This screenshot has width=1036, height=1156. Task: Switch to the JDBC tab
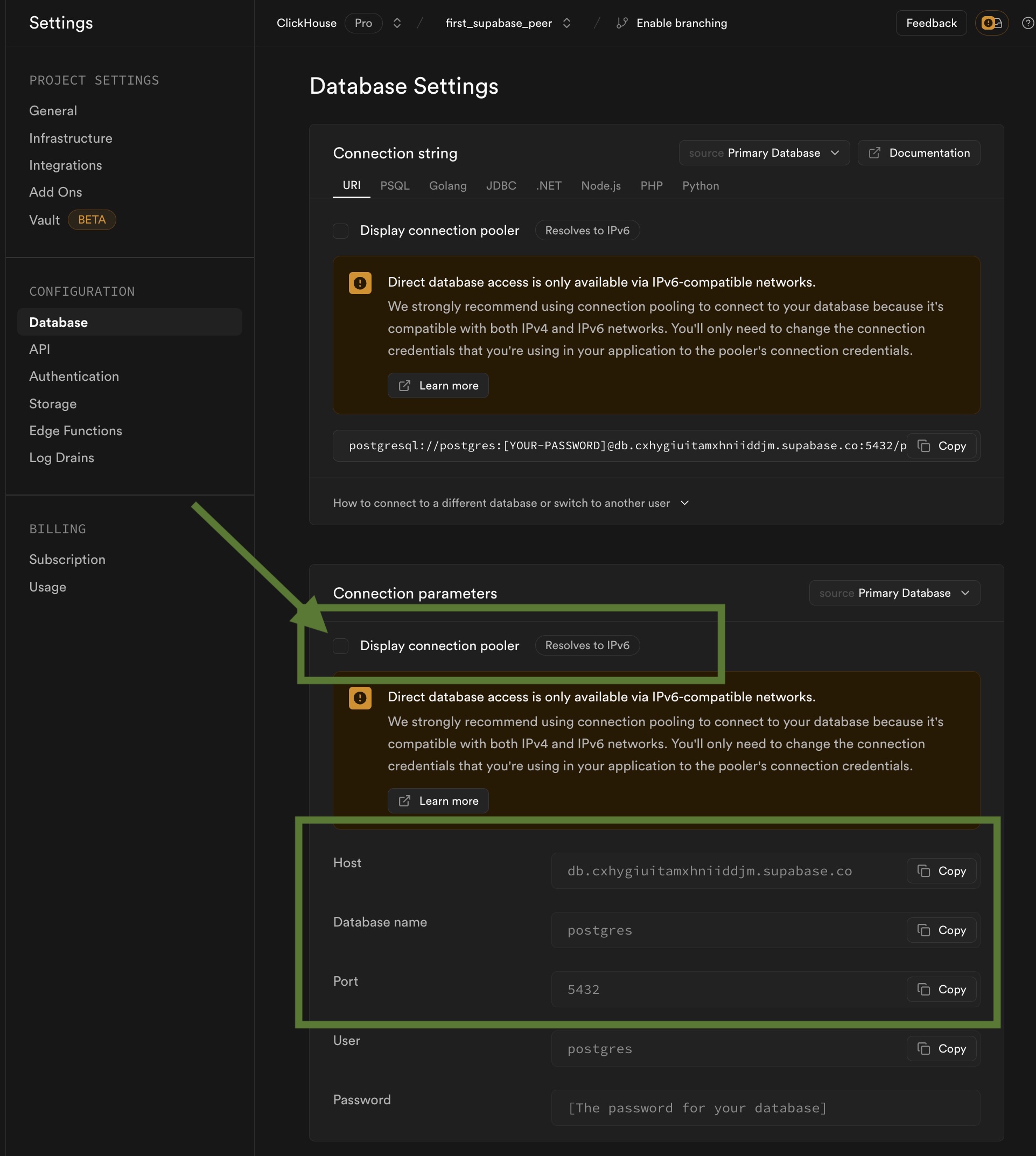click(501, 186)
